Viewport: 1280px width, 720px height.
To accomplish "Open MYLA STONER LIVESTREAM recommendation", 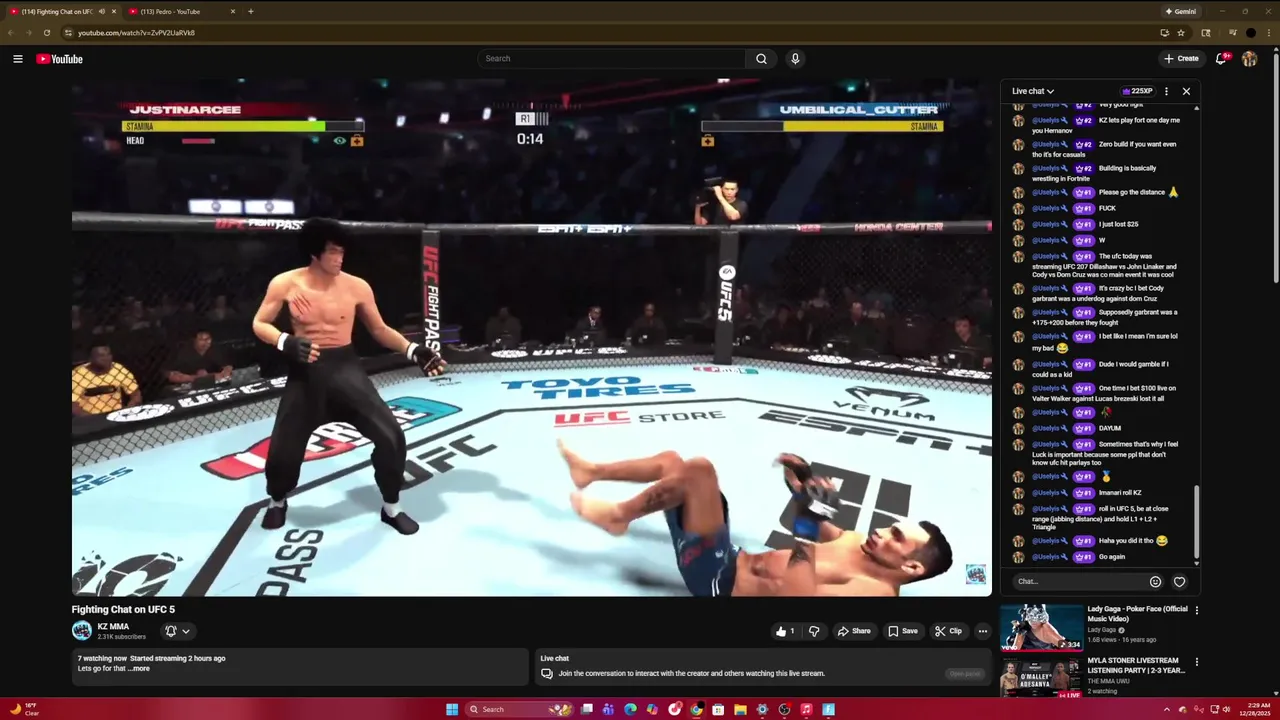I will [1135, 665].
